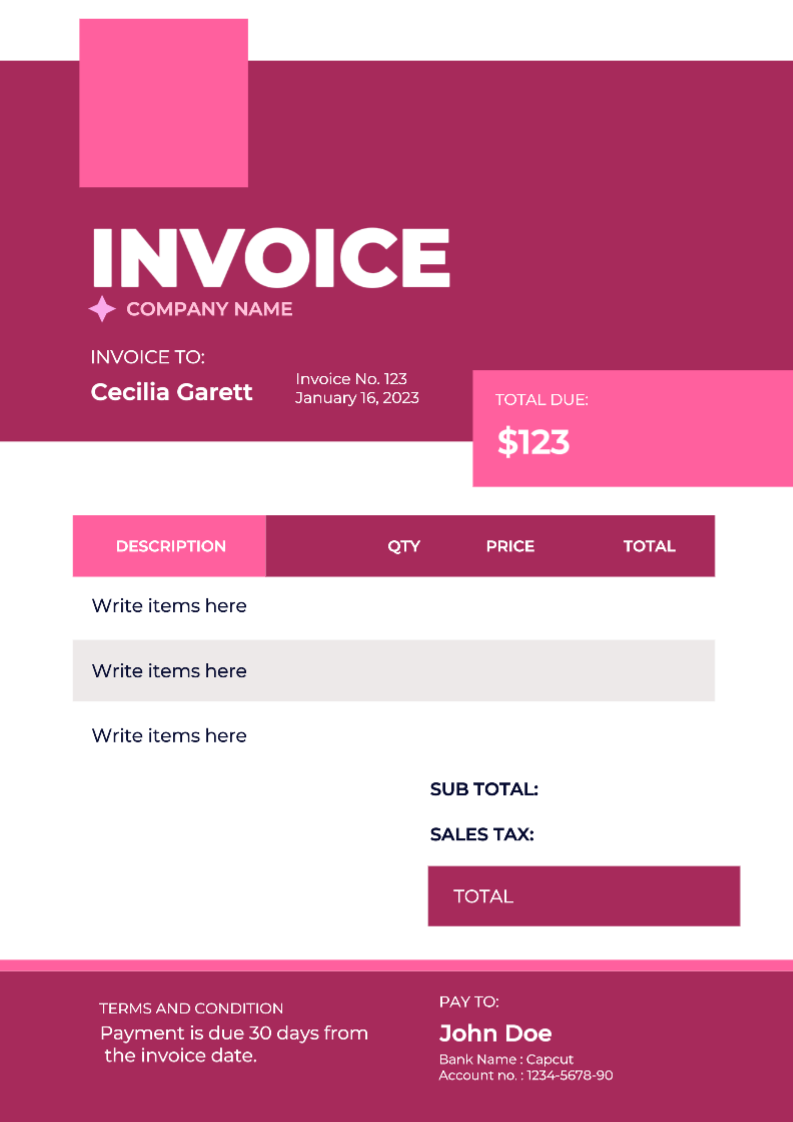Screen dimensions: 793x1122
Task: Click the dark TOTAL box below Sales Tax
Action: click(583, 896)
